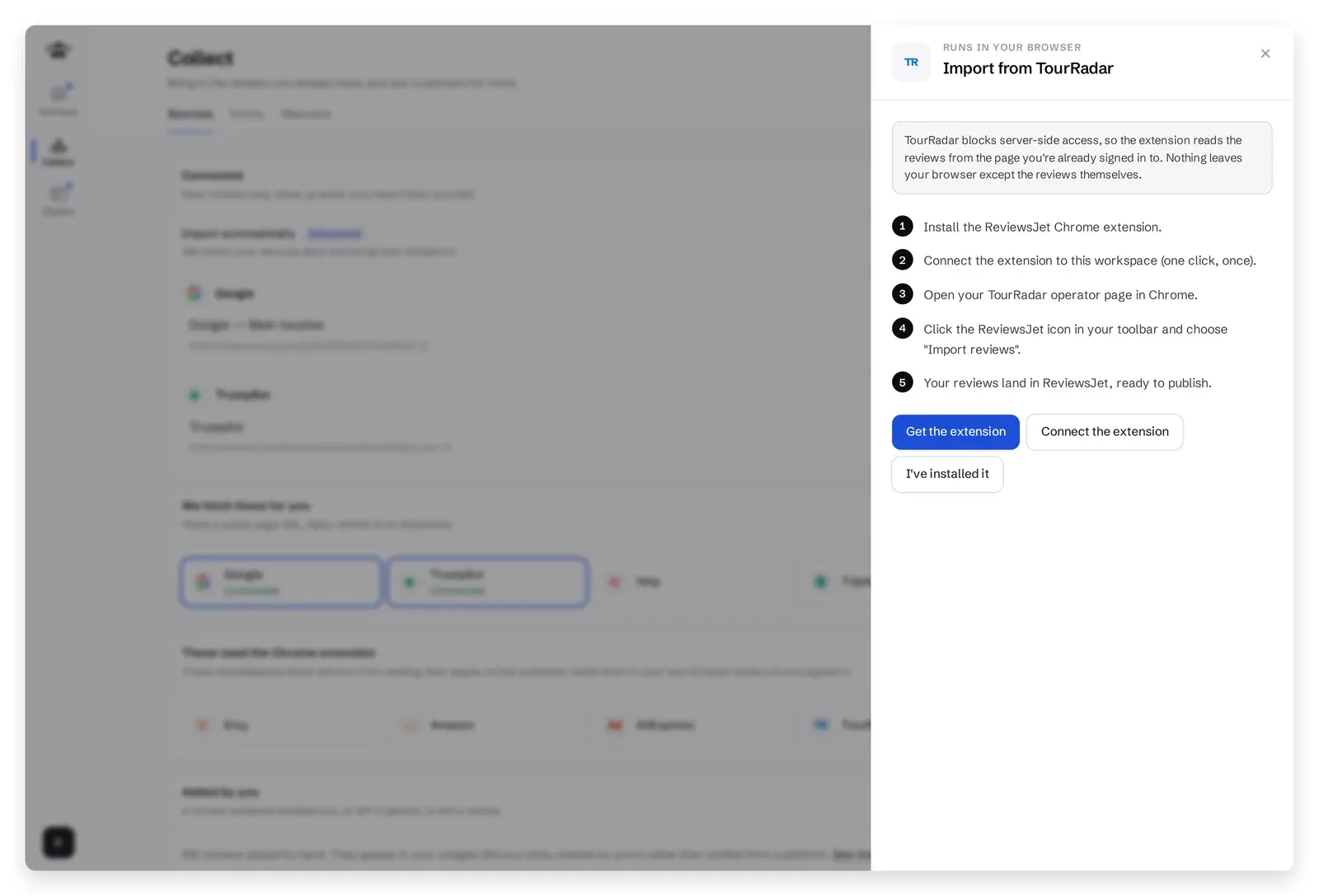Confirm with I've installed it button
1319x896 pixels.
(x=947, y=474)
